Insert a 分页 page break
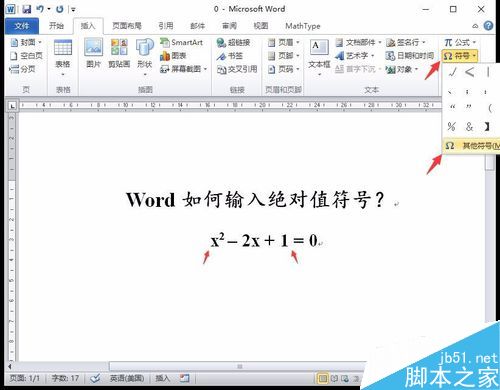Image resolution: width=500 pixels, height=390 pixels. pos(22,69)
